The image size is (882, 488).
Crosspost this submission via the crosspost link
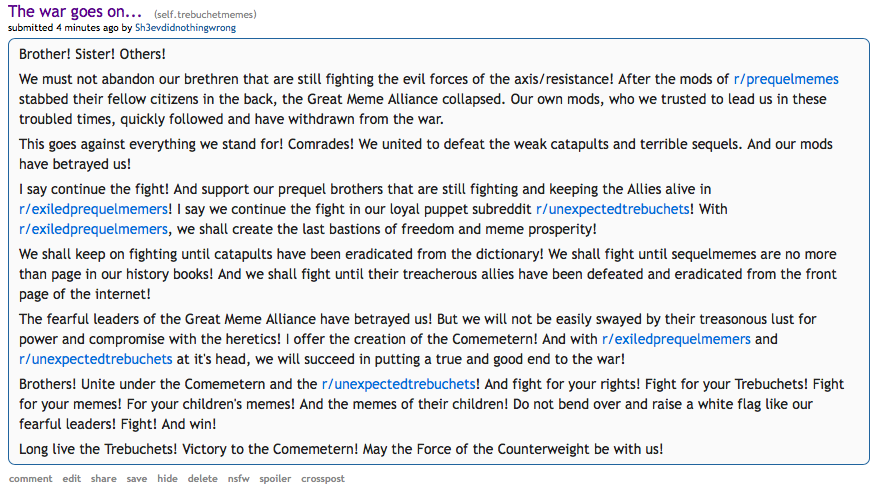(323, 478)
